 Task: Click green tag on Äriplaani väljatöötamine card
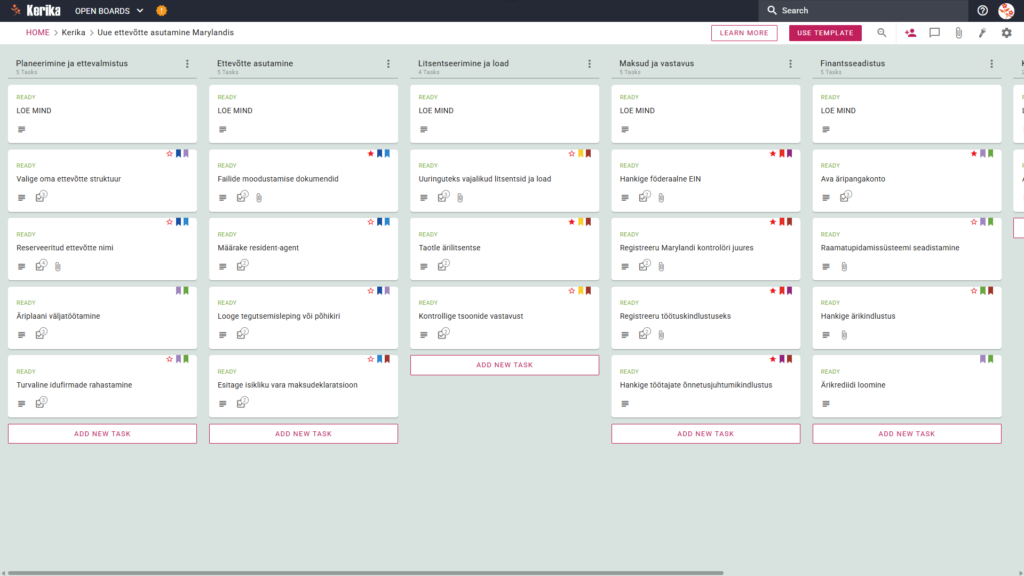186,291
